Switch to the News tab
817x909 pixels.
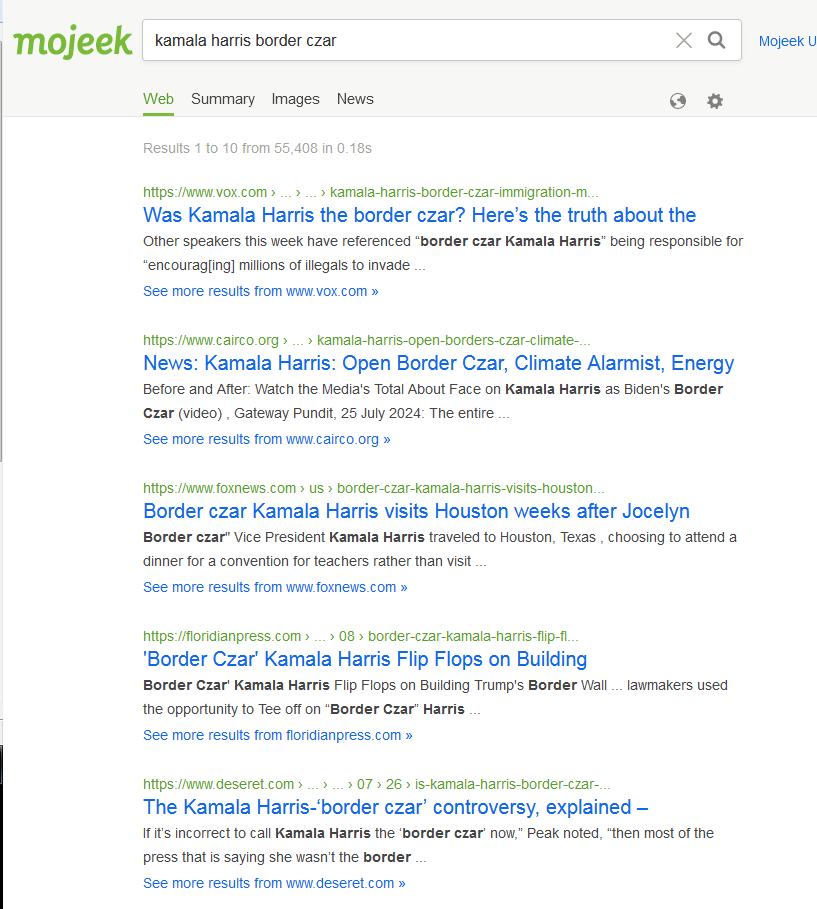click(x=355, y=99)
